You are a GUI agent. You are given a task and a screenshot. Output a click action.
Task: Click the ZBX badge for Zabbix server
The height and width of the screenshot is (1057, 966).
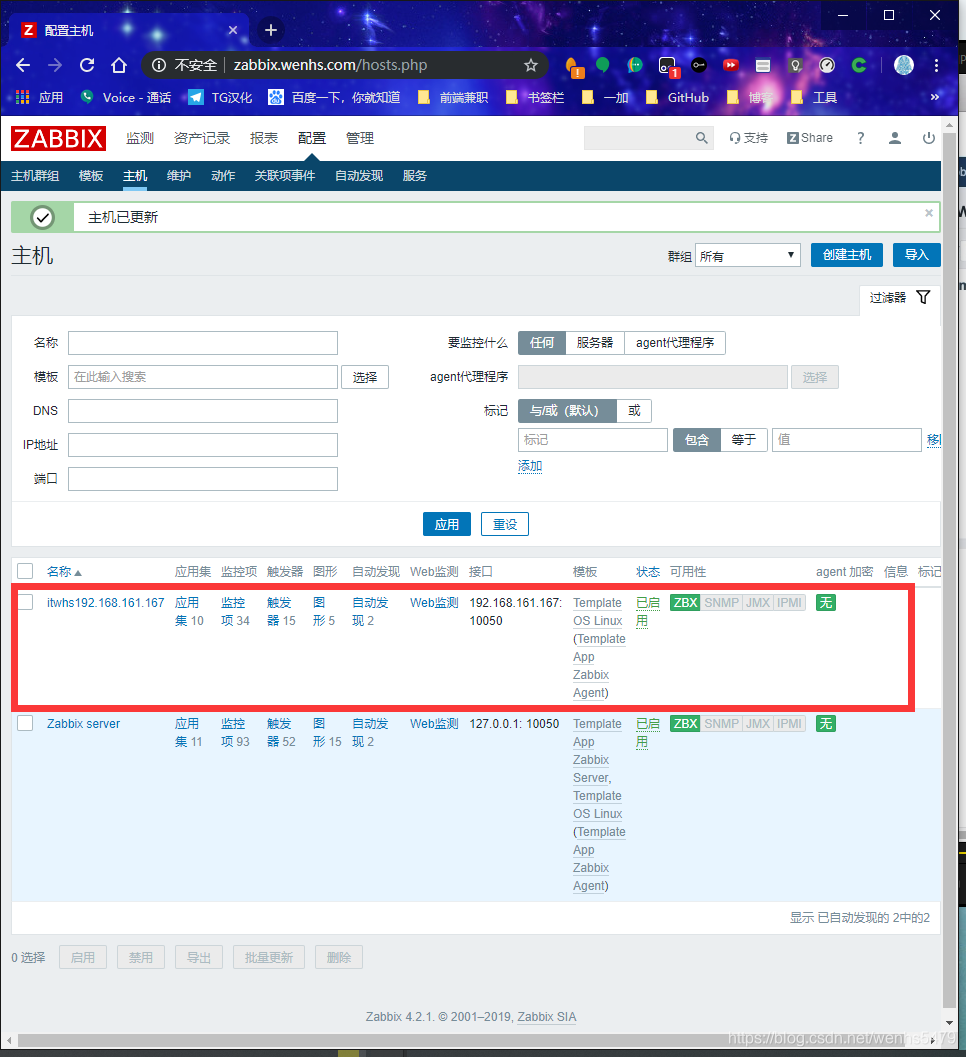pos(686,724)
